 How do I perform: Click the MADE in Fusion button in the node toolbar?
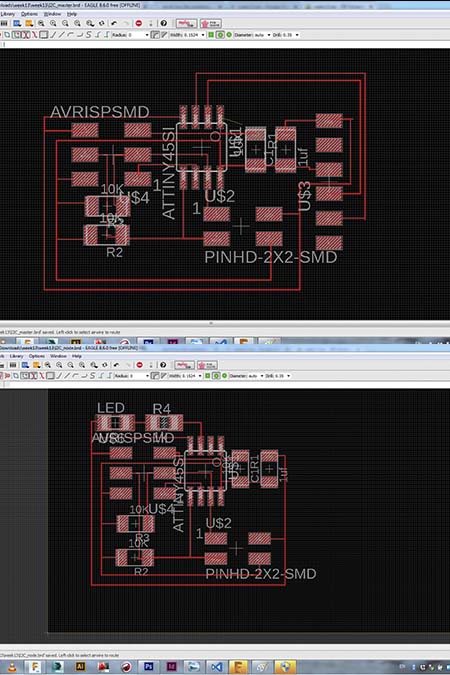click(184, 365)
